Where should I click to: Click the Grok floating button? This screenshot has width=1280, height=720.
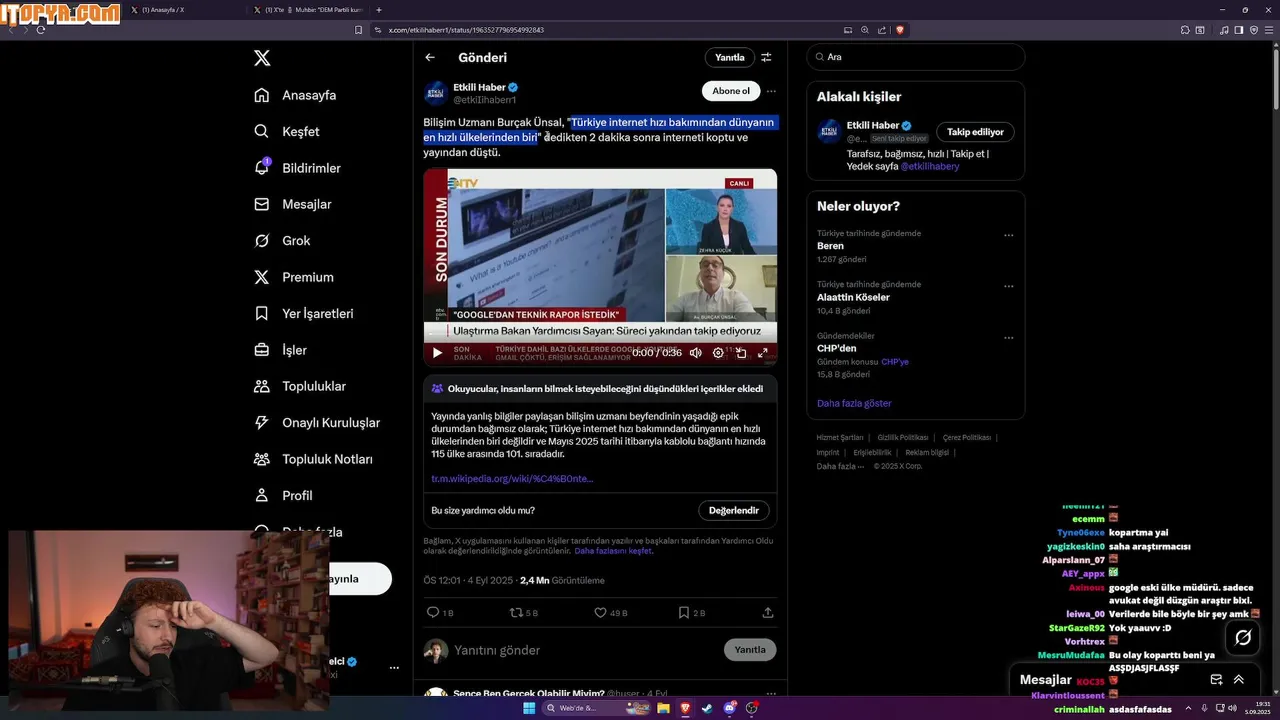pyautogui.click(x=1243, y=637)
